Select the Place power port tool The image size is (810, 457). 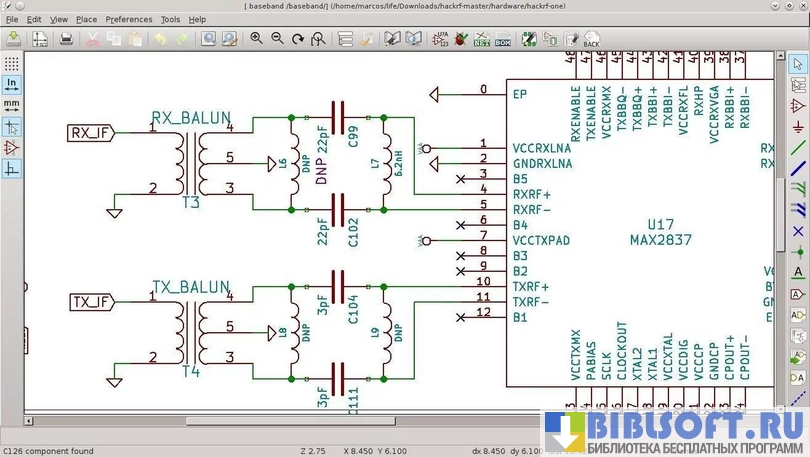(798, 127)
